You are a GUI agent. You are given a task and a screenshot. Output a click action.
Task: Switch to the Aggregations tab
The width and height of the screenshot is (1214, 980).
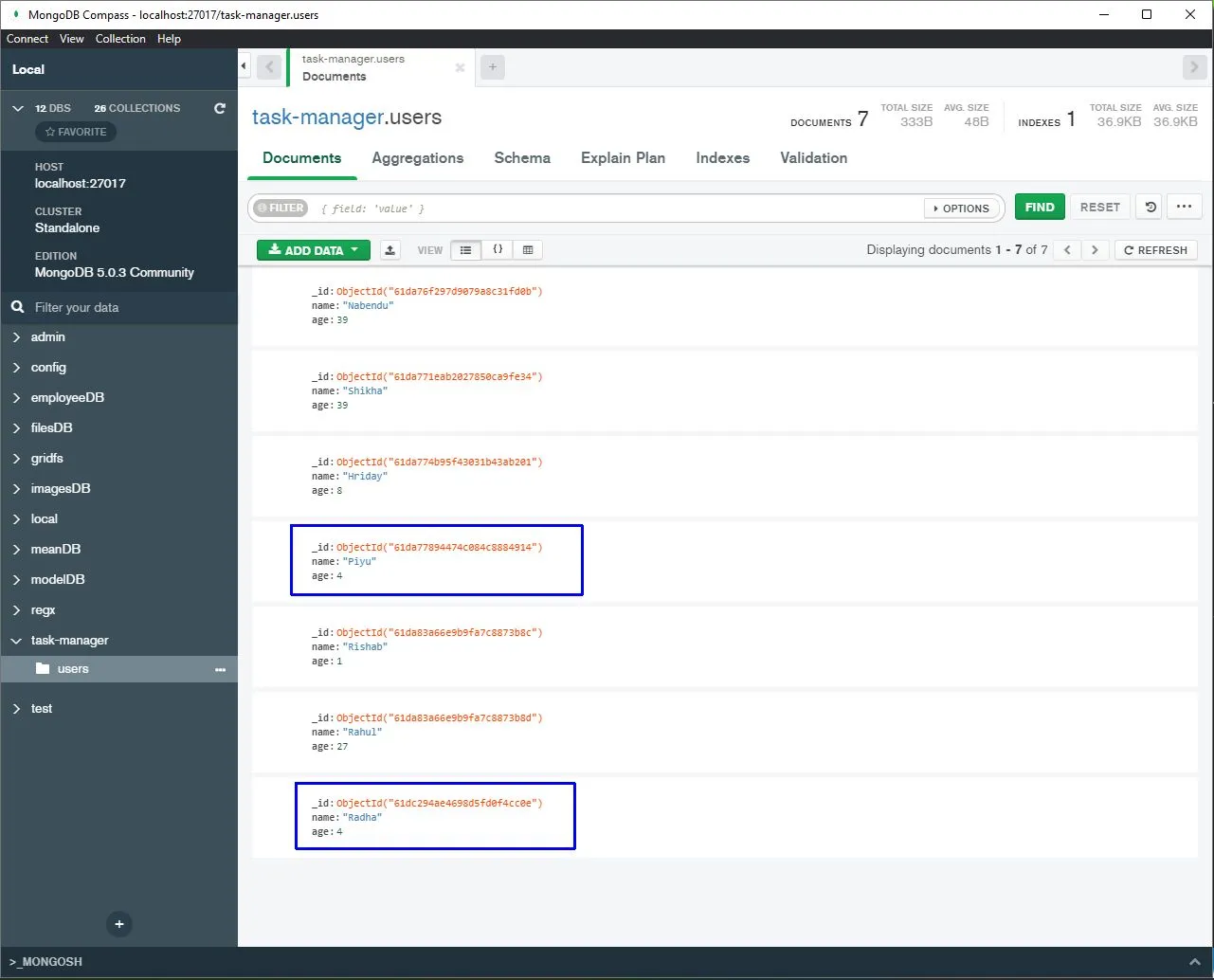418,158
